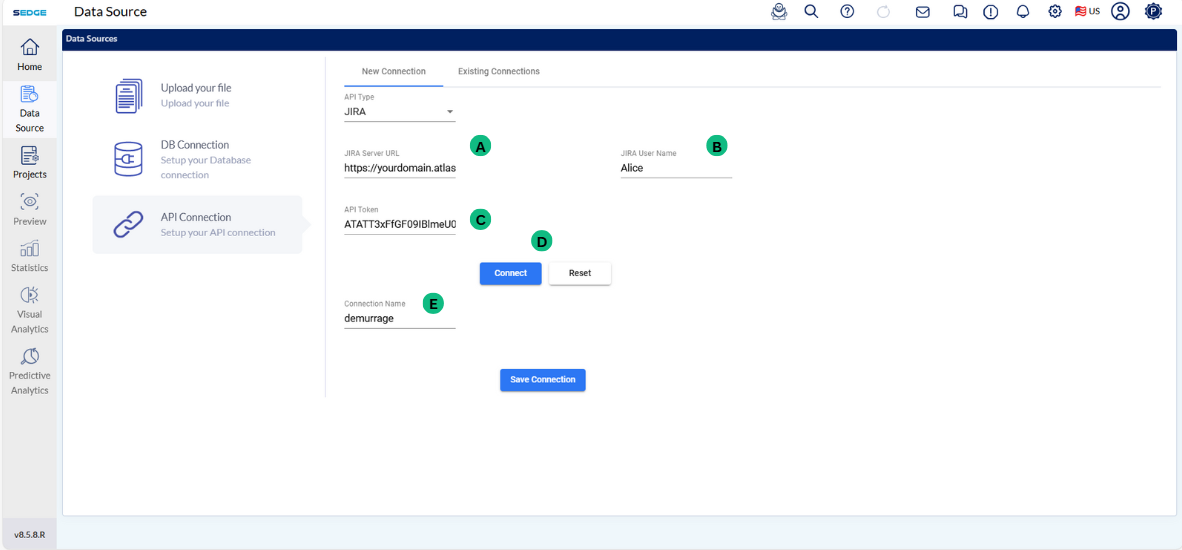Open the user profile account menu

tap(1120, 12)
